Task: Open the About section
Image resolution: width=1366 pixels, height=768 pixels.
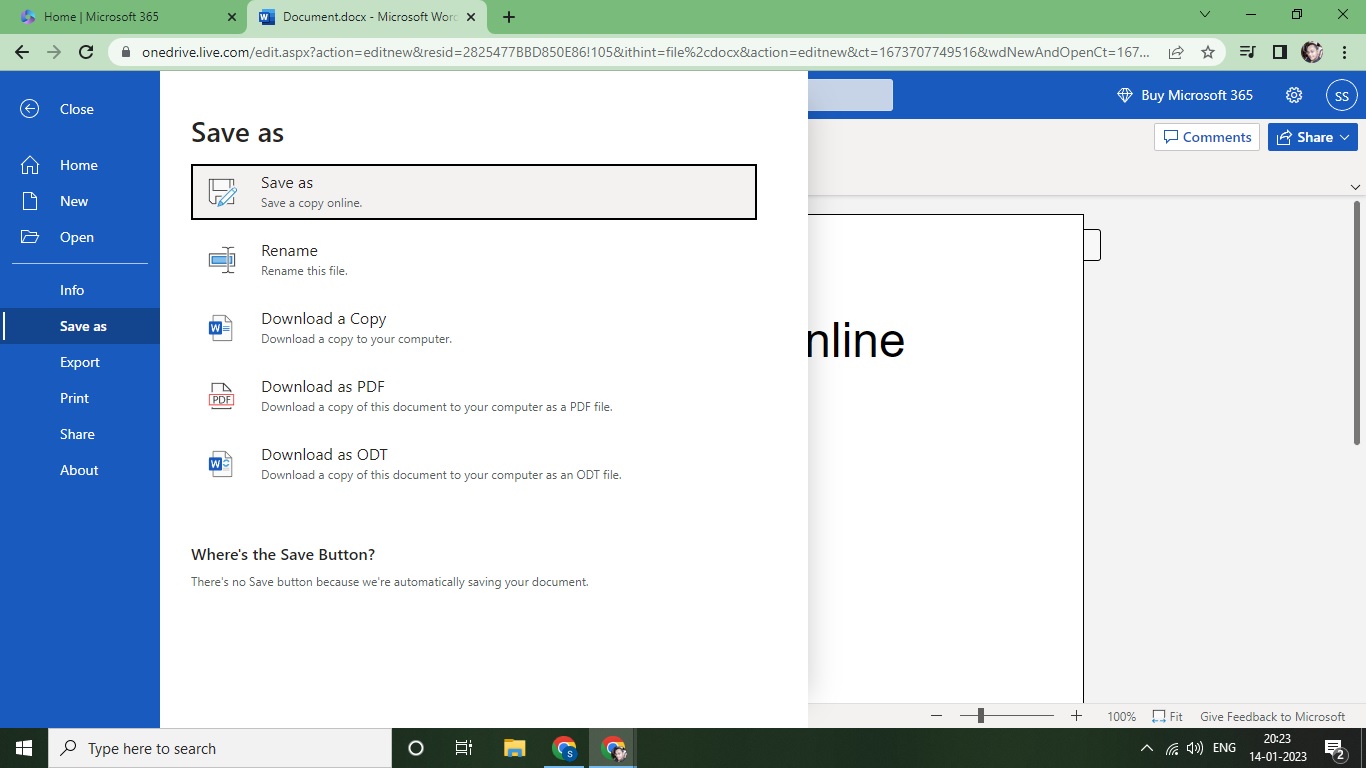Action: point(80,470)
